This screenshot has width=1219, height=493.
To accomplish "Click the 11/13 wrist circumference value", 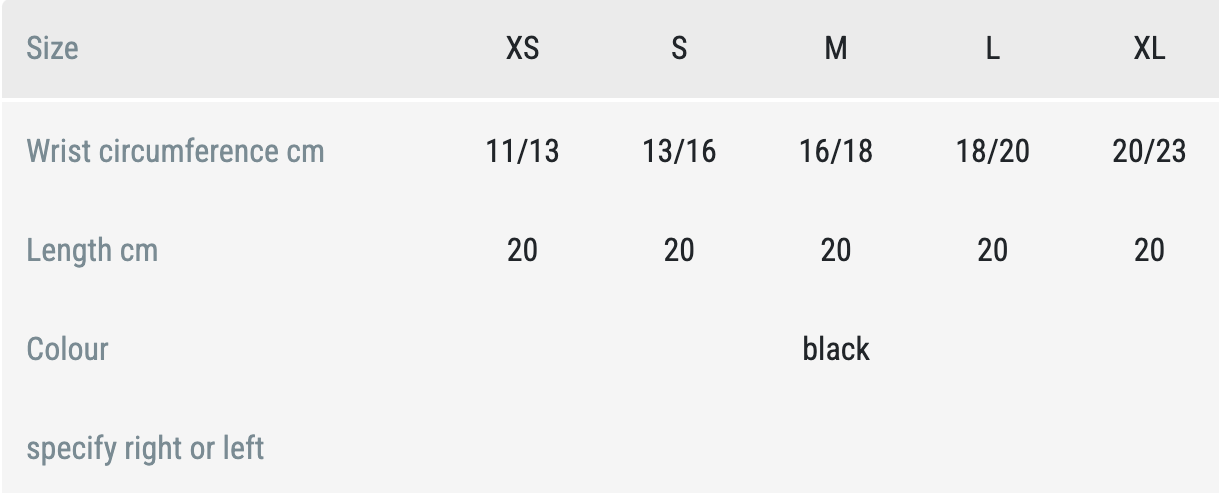I will point(522,151).
